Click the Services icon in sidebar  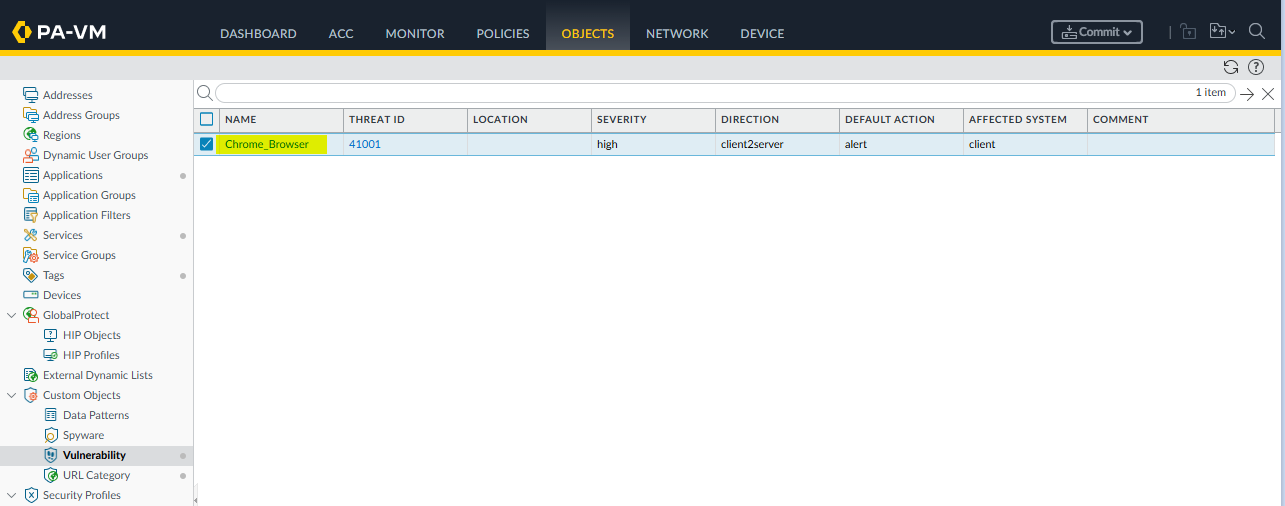(31, 235)
